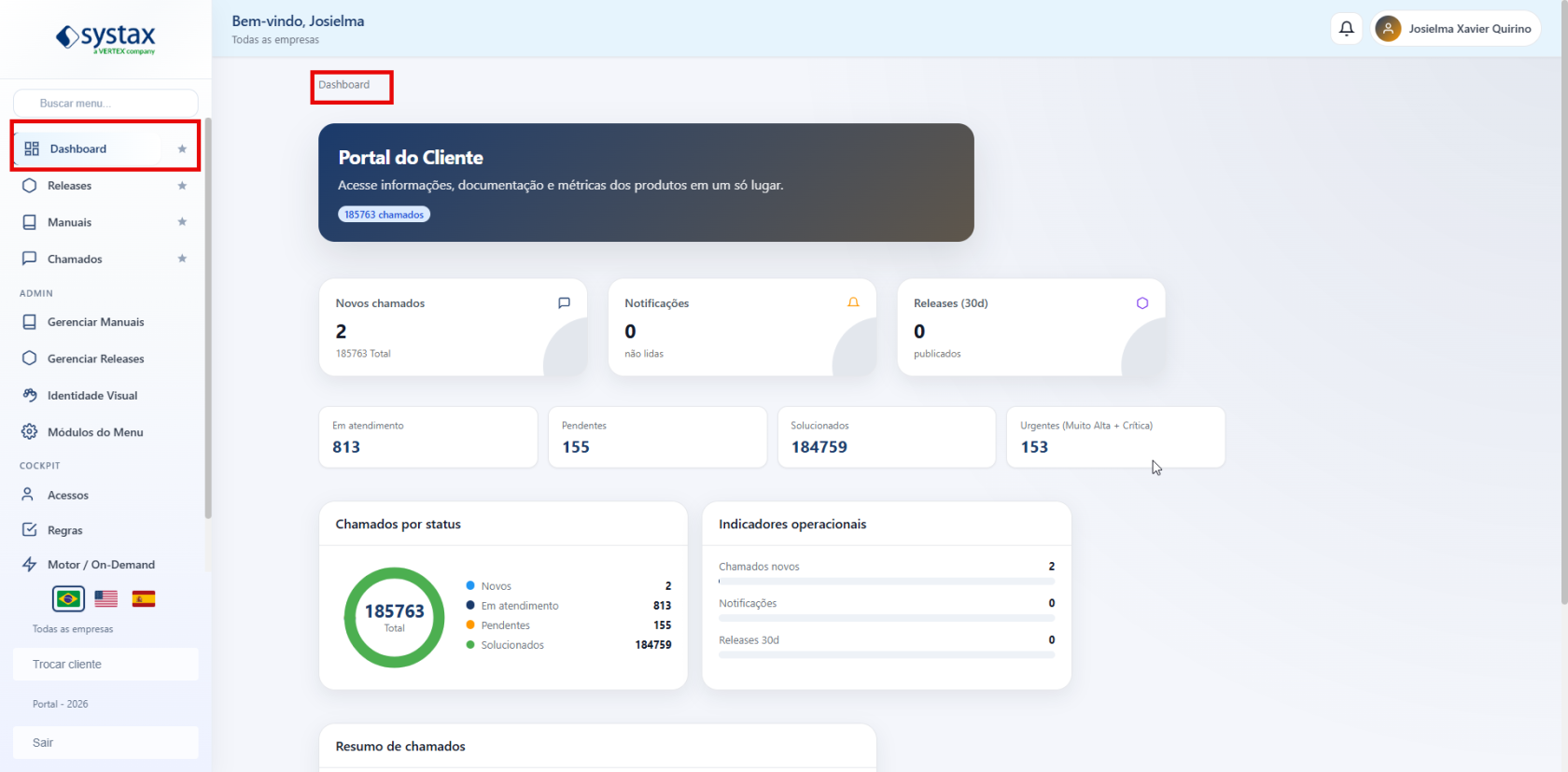
Task: Click the Resumo de chamados heading
Action: [400, 746]
